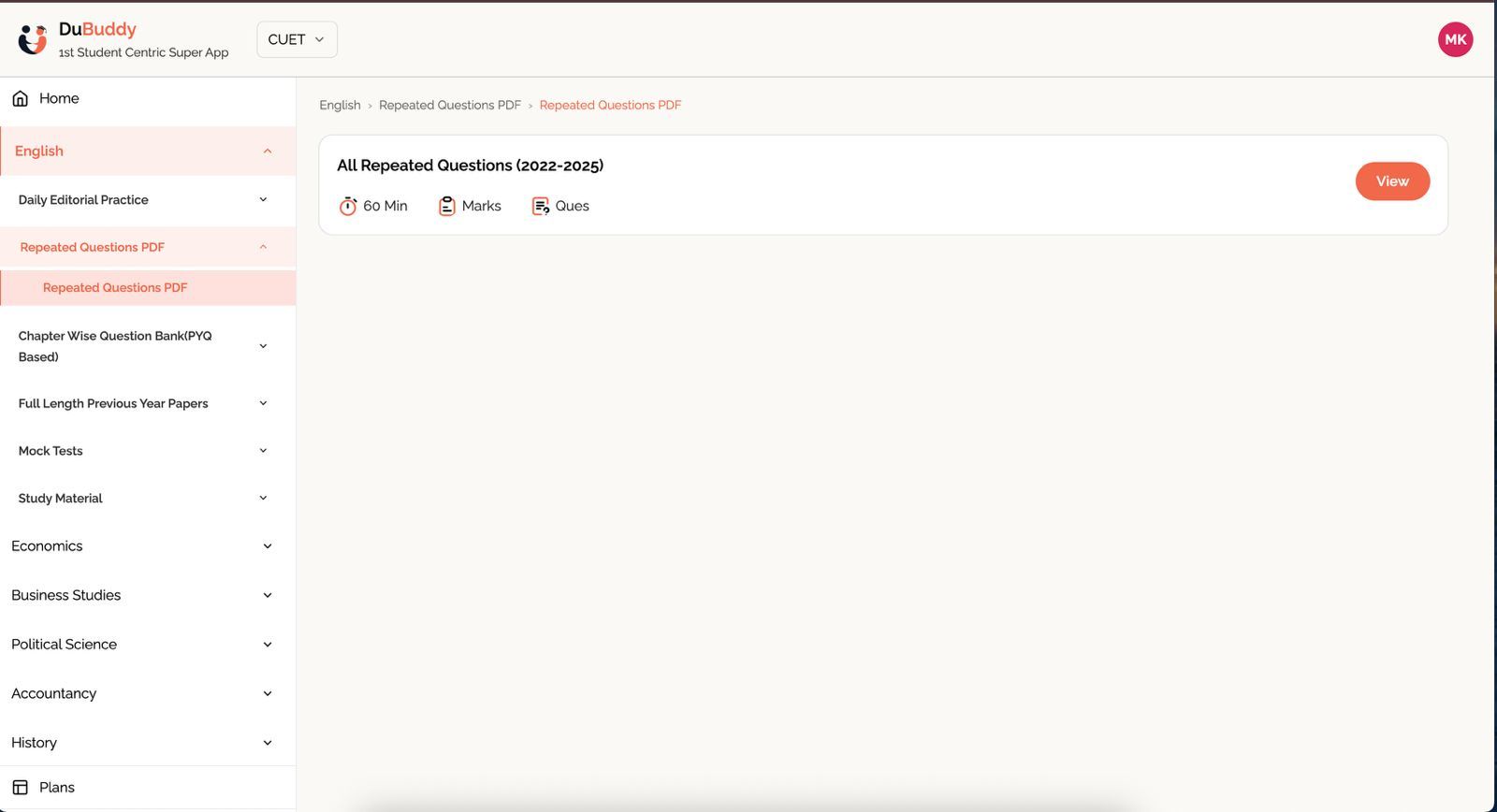Select Repeated Questions PDF sub-item in sidebar
The height and width of the screenshot is (812, 1497).
click(115, 288)
